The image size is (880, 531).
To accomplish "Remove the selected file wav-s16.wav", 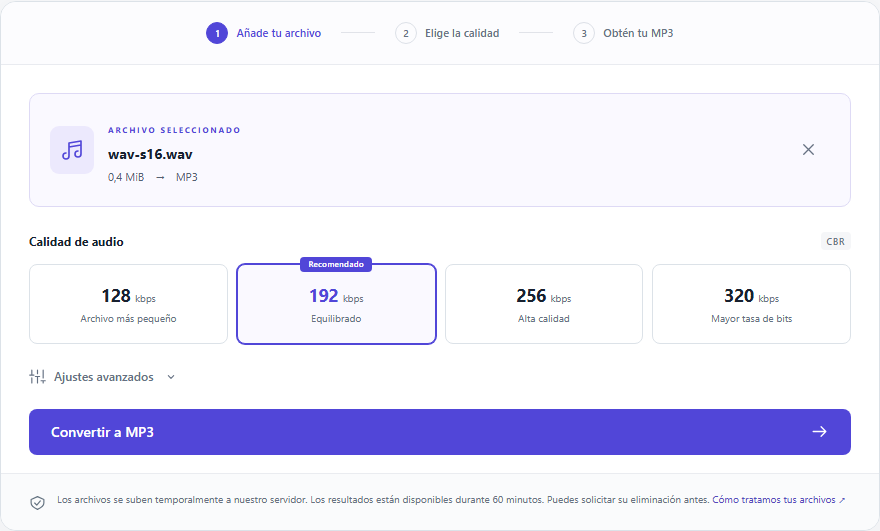I will 808,149.
